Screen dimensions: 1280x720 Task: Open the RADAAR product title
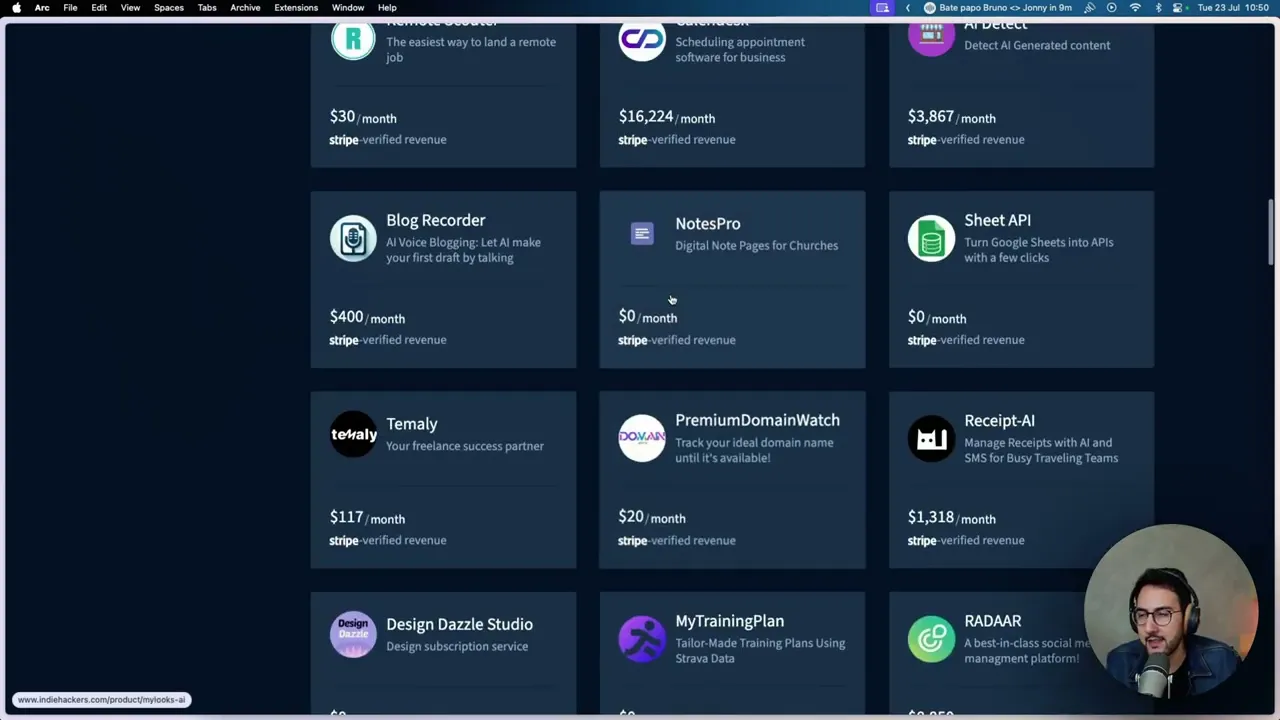992,621
